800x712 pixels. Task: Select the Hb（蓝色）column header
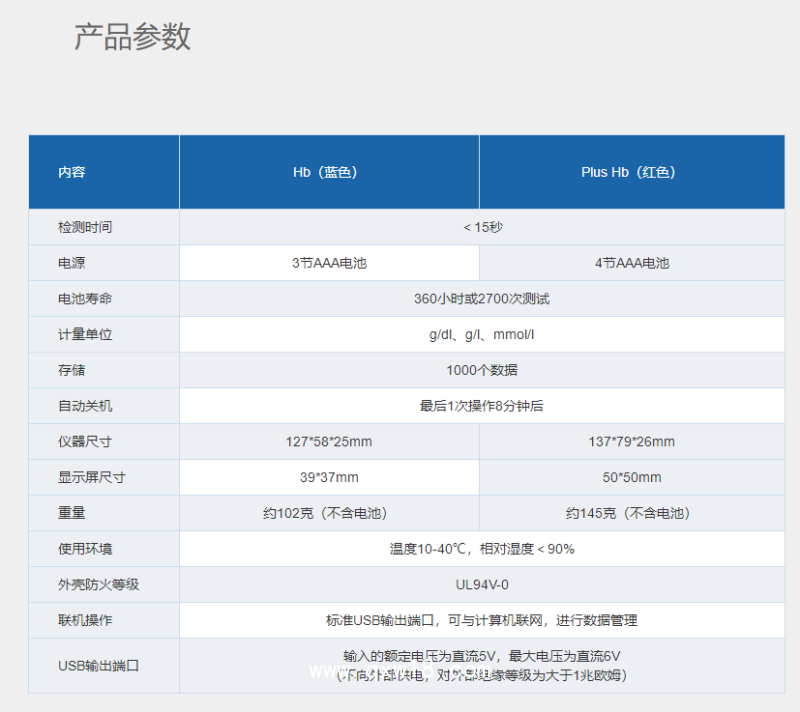pos(328,171)
